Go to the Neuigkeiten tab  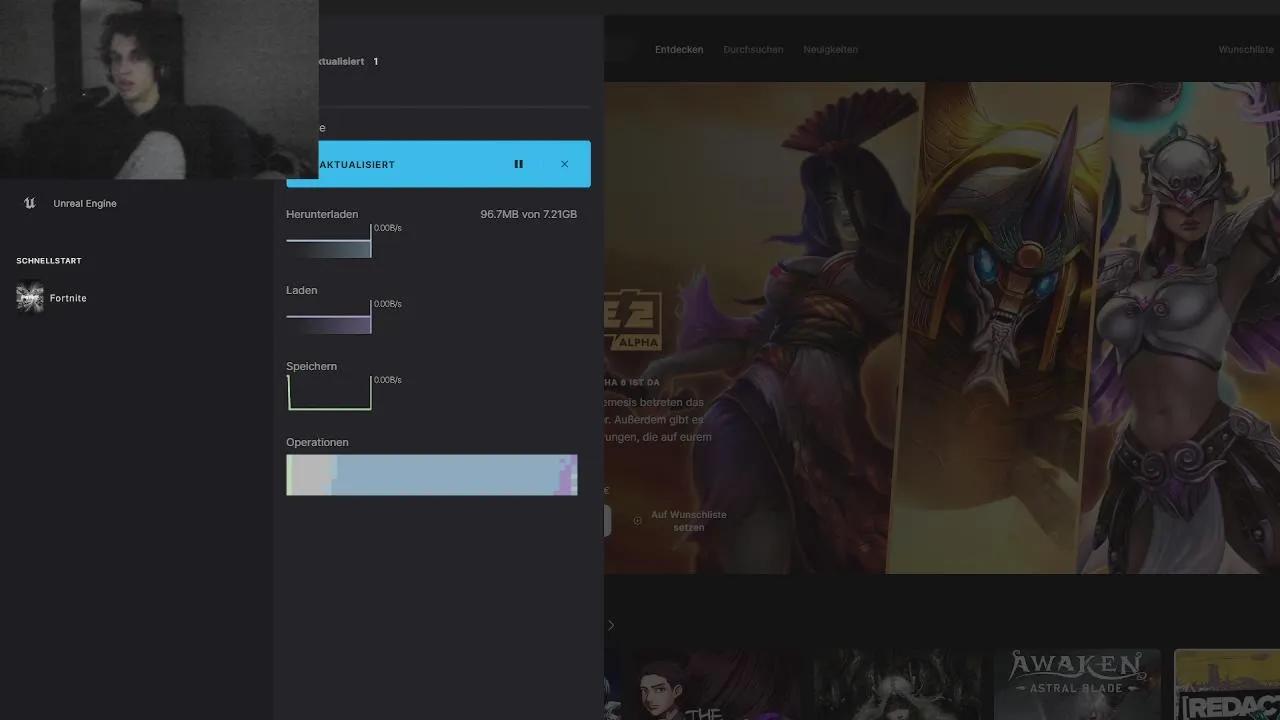pos(830,50)
